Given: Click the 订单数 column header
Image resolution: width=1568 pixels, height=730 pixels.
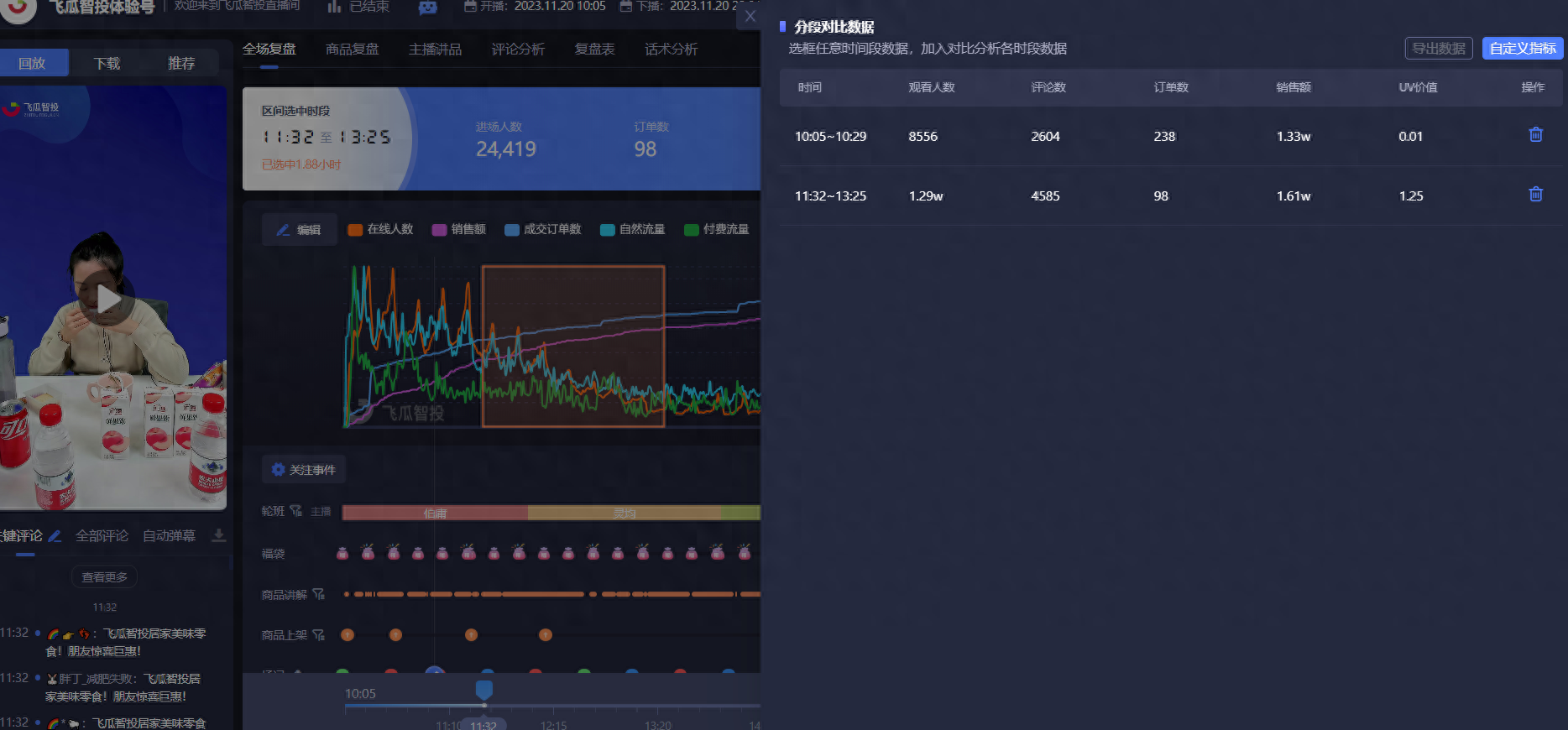Looking at the screenshot, I should [1171, 87].
